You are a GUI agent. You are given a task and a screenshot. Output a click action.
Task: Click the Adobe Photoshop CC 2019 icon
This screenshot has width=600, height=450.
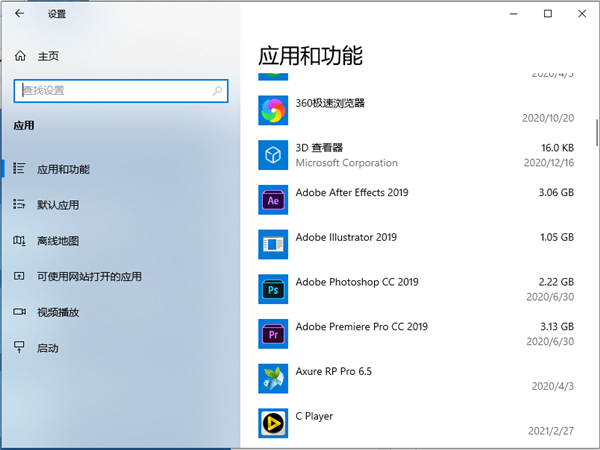point(273,289)
